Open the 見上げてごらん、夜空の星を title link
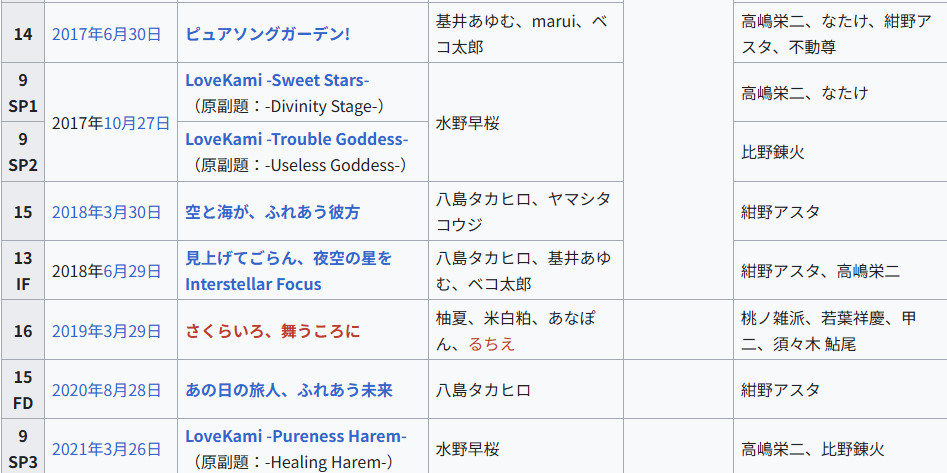The width and height of the screenshot is (947, 473). coord(288,259)
